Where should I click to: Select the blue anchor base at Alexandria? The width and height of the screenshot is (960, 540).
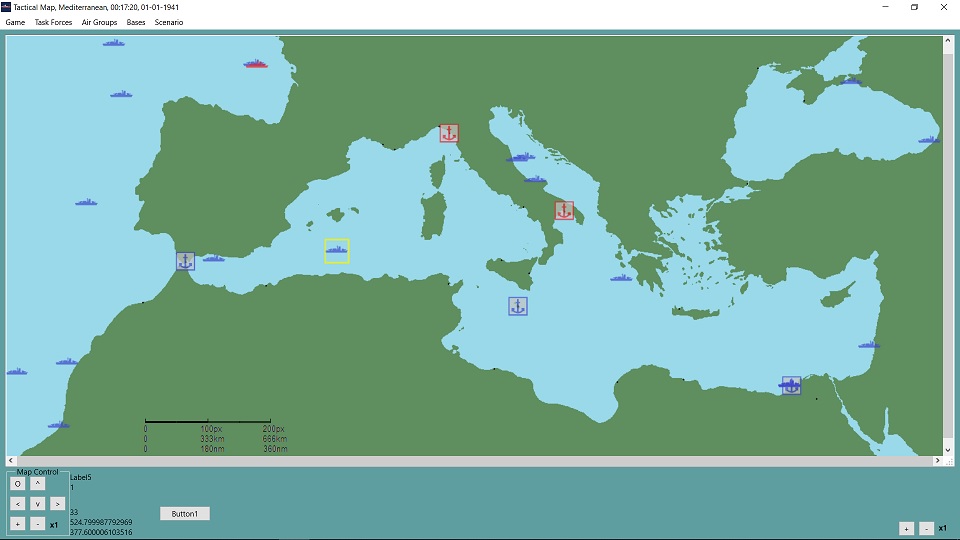pyautogui.click(x=791, y=385)
